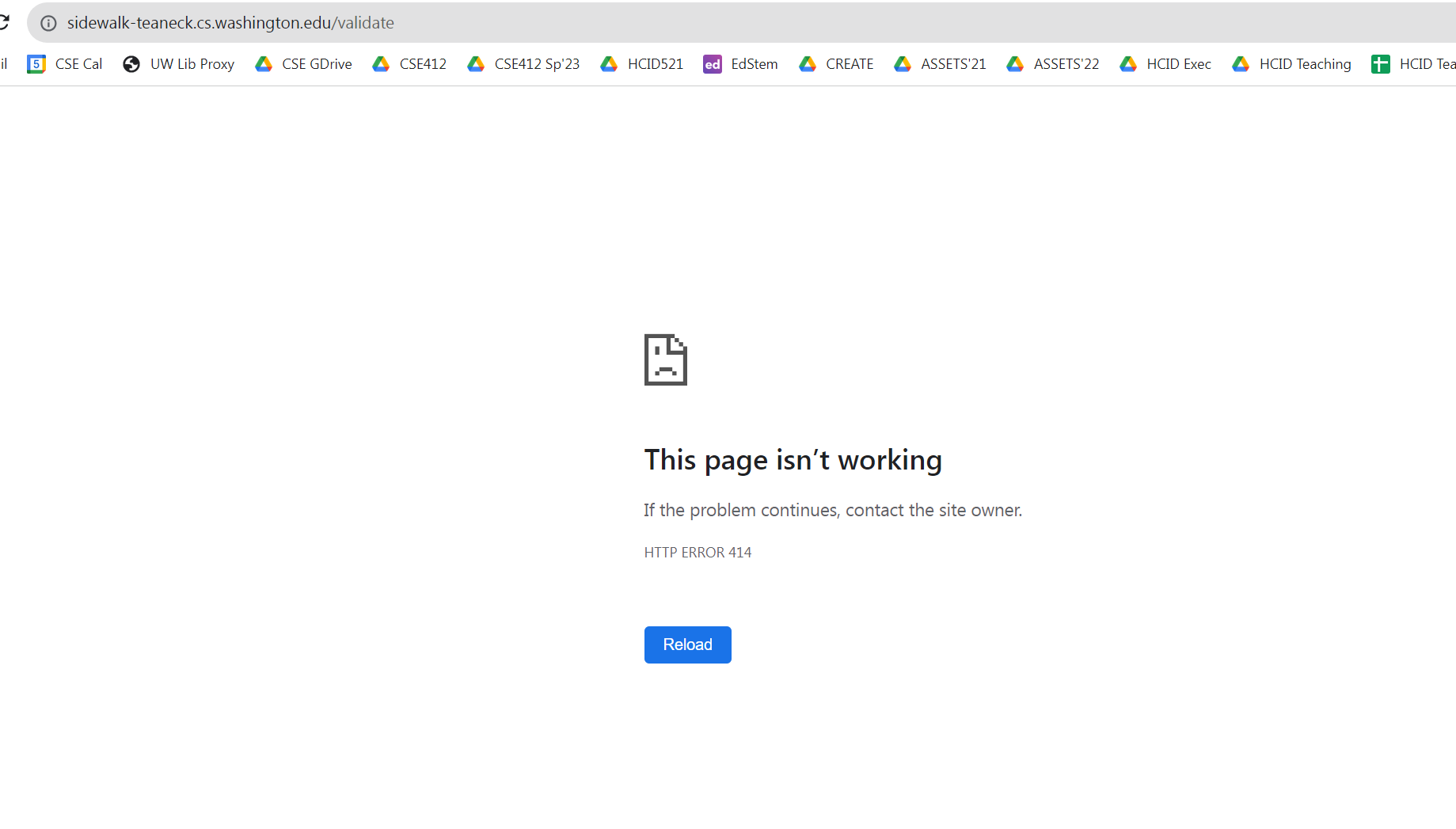Open the UW Lib Proxy bookmark

192,64
